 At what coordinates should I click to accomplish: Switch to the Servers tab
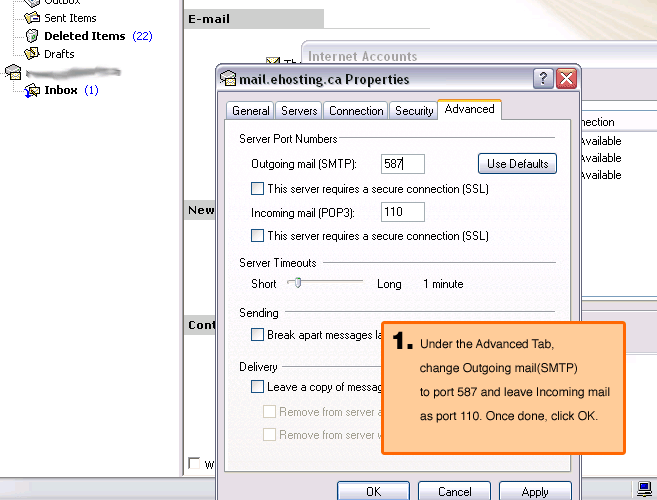[299, 111]
